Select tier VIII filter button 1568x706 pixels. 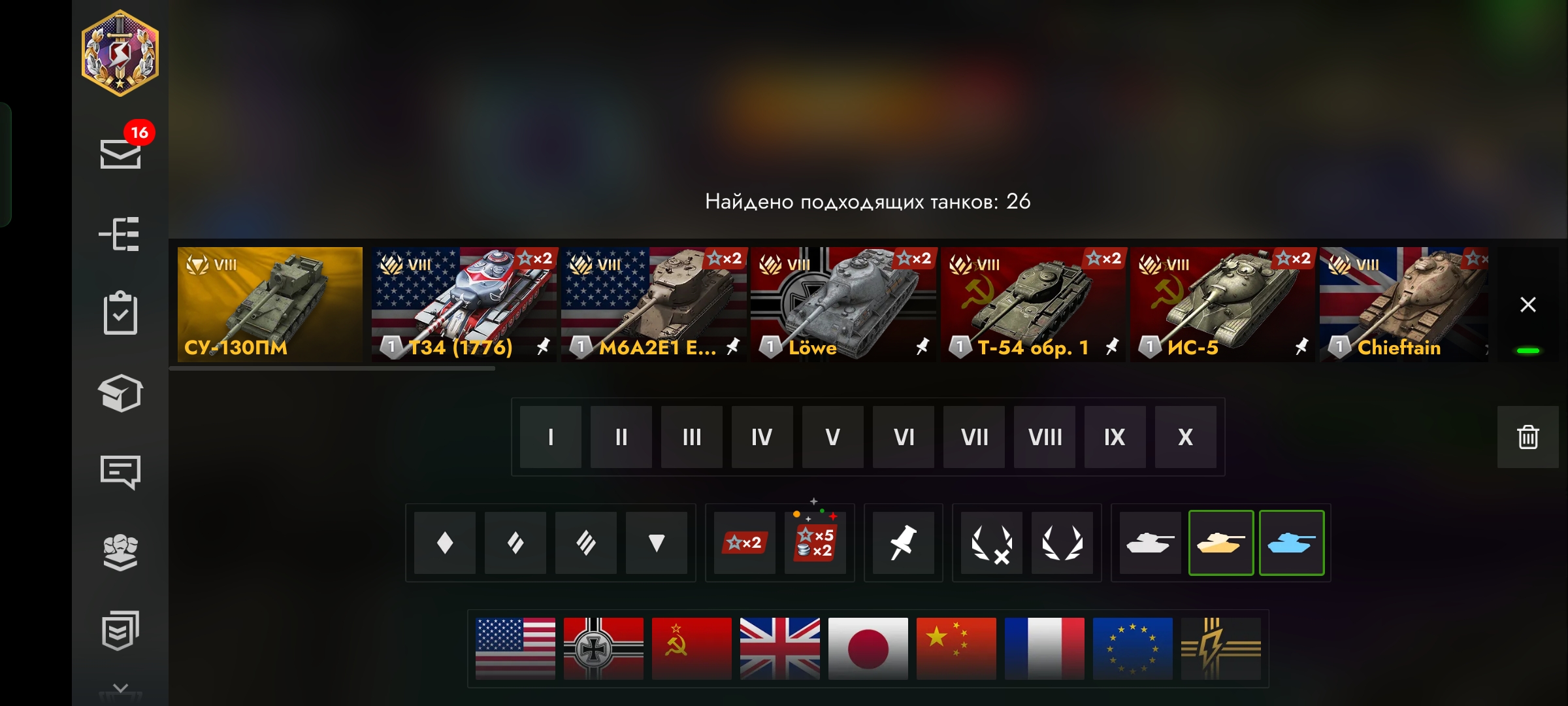pos(1045,437)
